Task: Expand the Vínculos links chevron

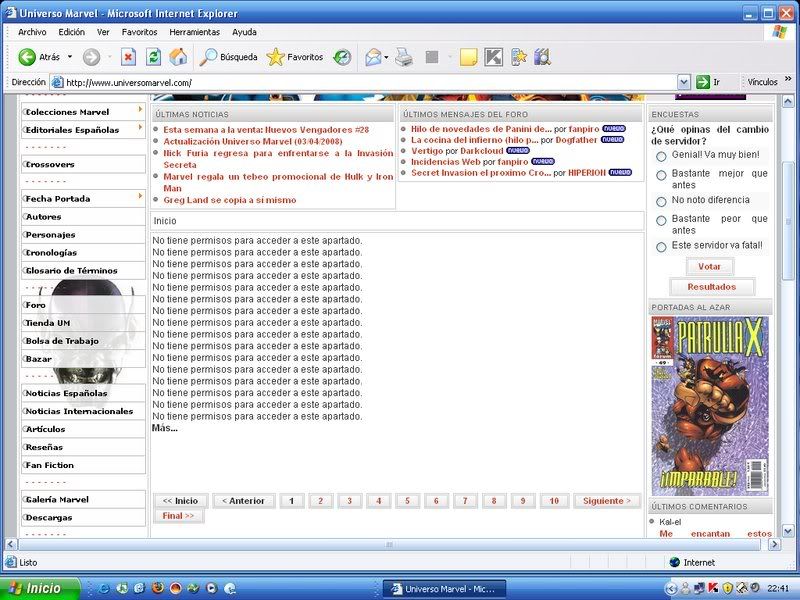Action: click(x=788, y=80)
